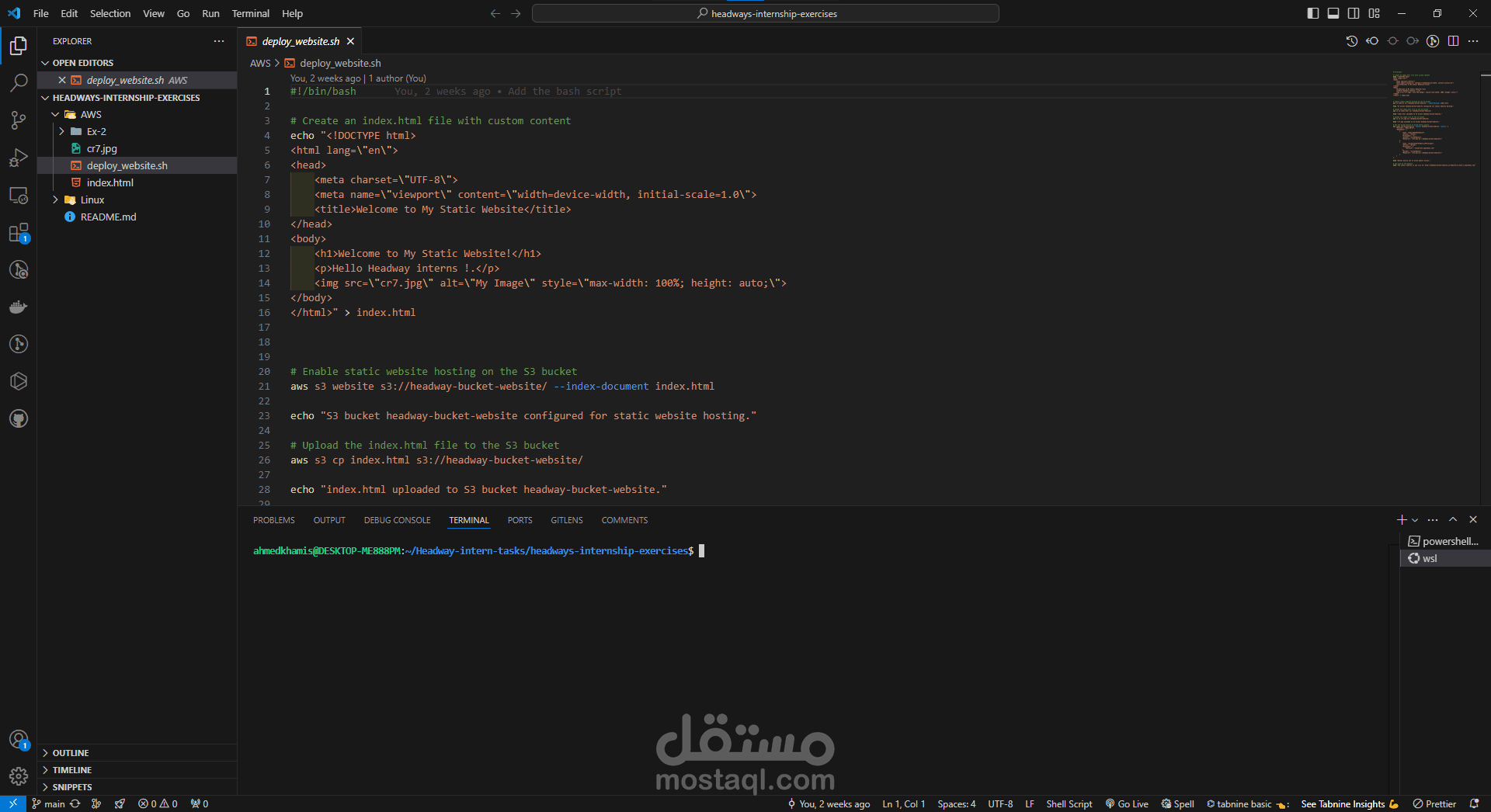This screenshot has height=812, width=1491.
Task: Open the Source Control view
Action: [19, 120]
